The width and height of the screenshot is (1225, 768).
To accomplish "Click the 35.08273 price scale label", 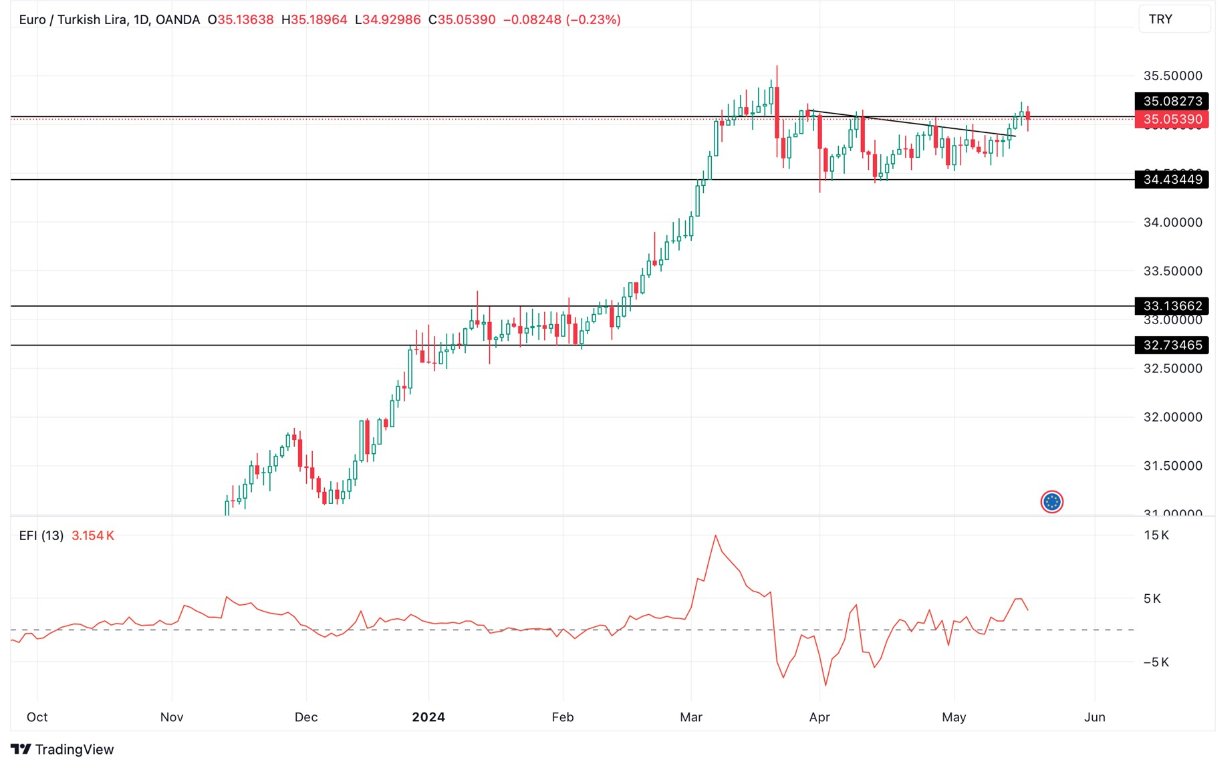I will click(1170, 100).
